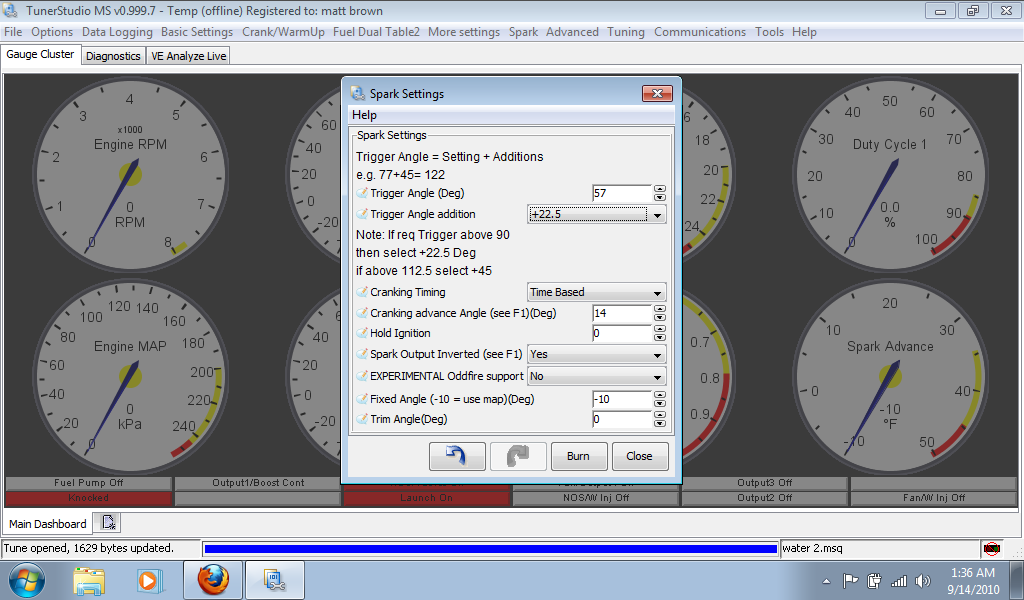Click the new dashboard page icon beside Main Dashboard
Viewport: 1024px width, 600px height.
106,522
